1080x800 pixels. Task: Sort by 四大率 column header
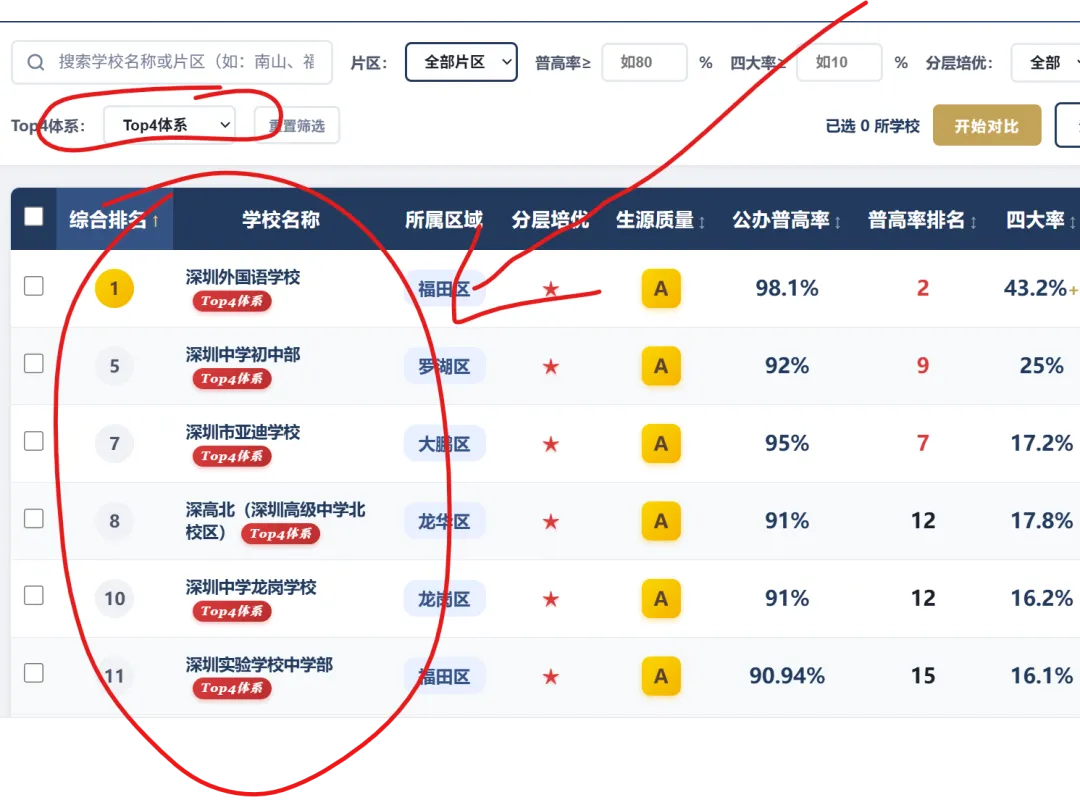[1041, 220]
